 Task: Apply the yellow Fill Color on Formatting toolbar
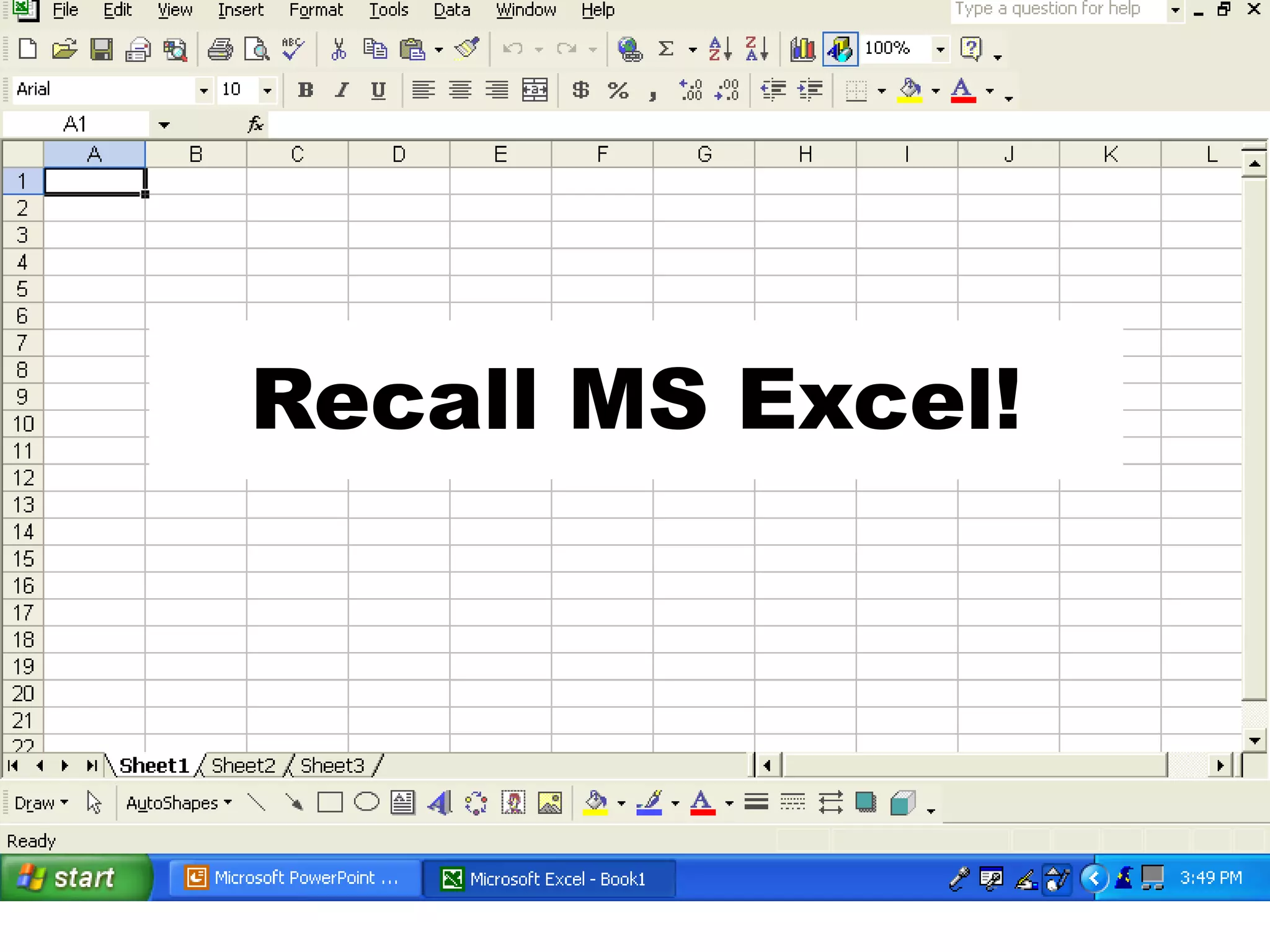[910, 90]
